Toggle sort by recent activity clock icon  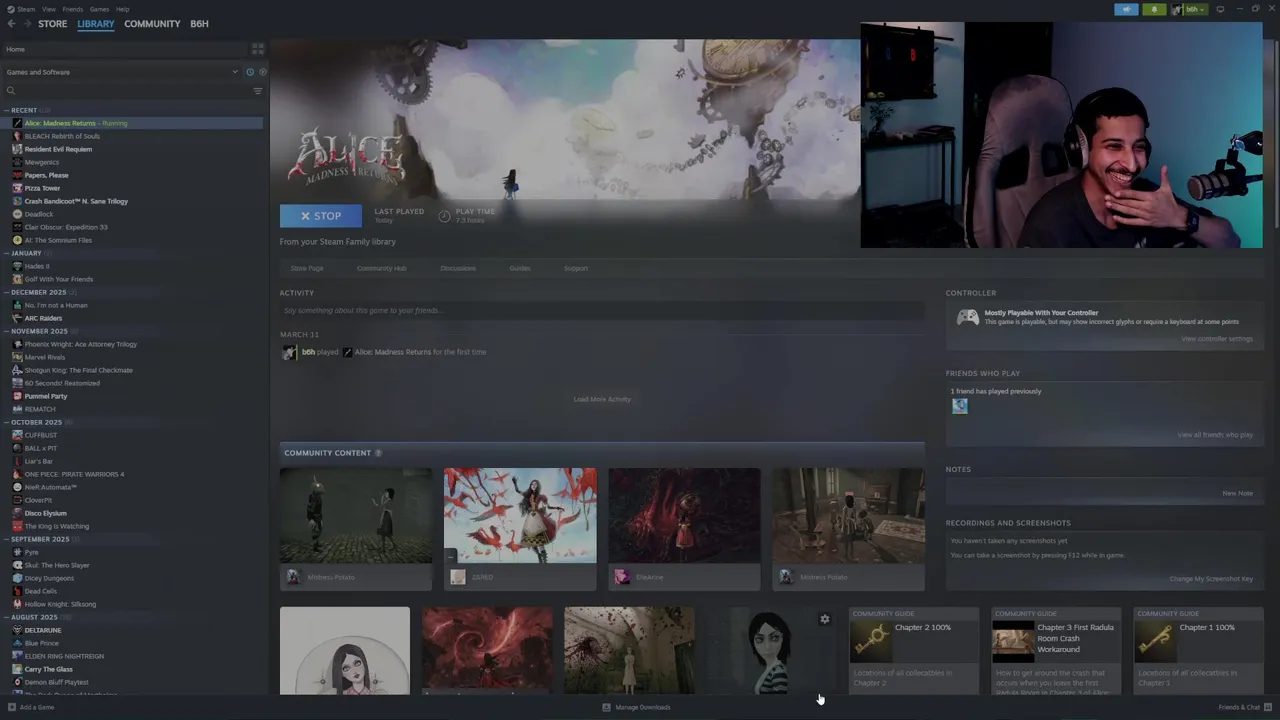tap(250, 72)
